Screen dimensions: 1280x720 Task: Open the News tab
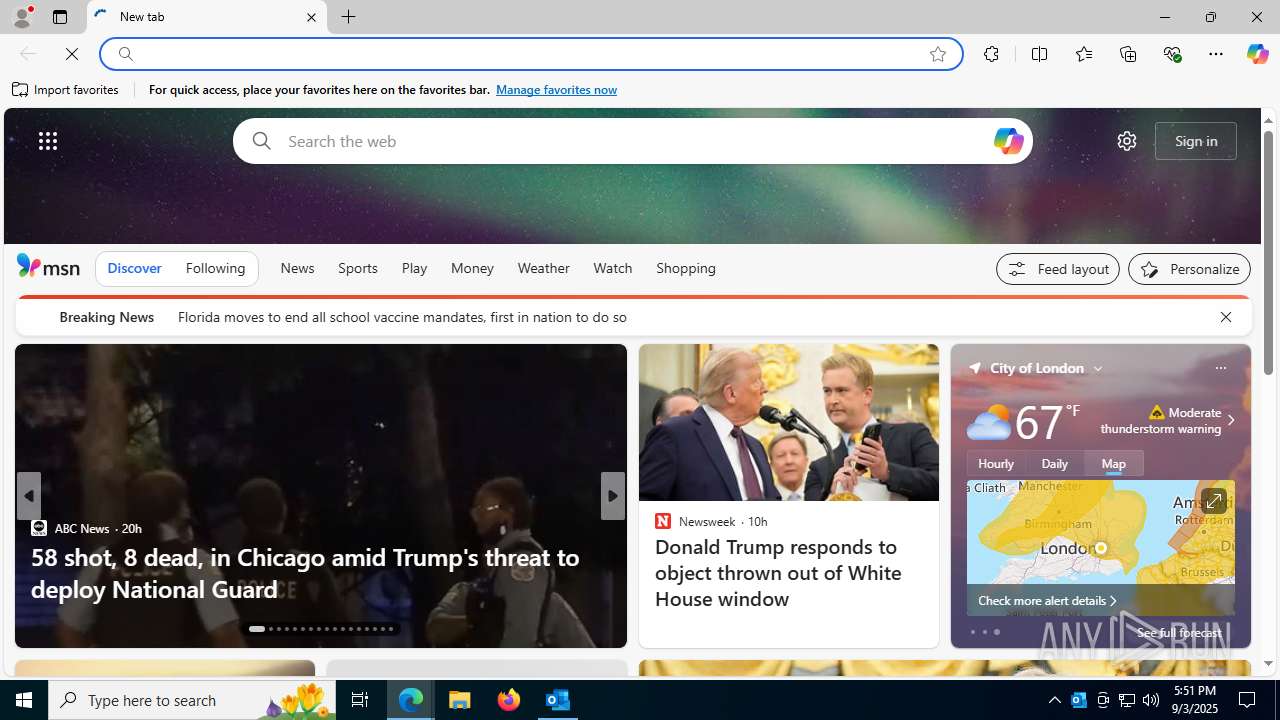297,268
